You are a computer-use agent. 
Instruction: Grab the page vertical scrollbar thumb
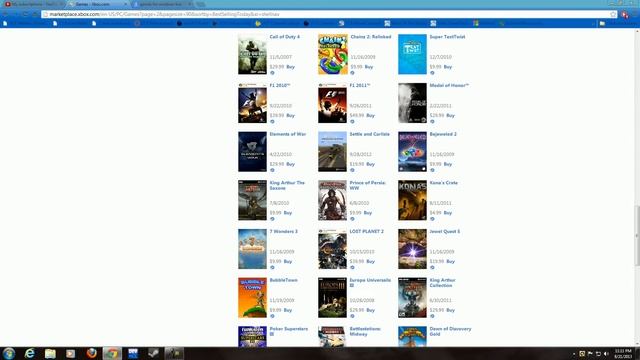coord(637,236)
